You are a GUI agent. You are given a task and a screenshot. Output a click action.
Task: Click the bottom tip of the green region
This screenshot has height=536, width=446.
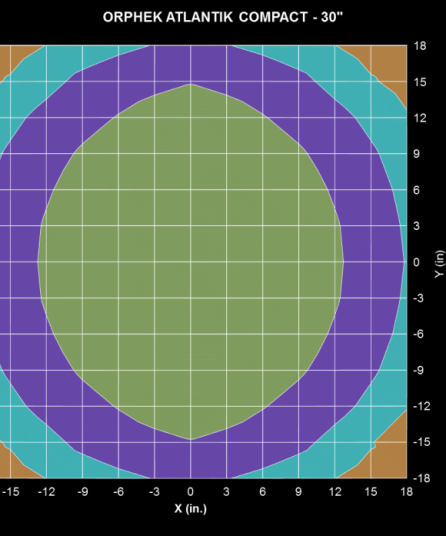pyautogui.click(x=190, y=439)
